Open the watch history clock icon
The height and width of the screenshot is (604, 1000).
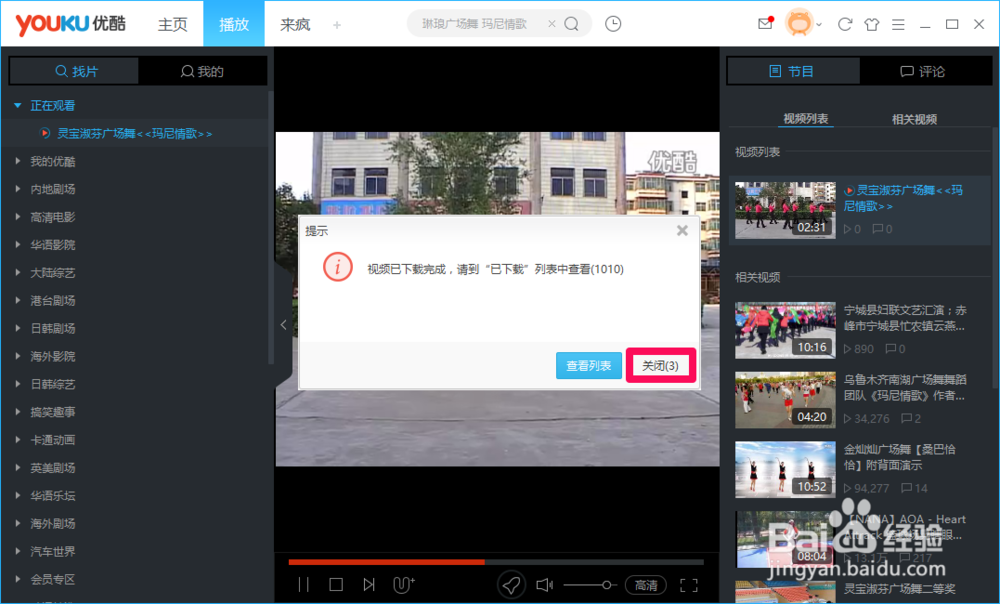pos(613,24)
